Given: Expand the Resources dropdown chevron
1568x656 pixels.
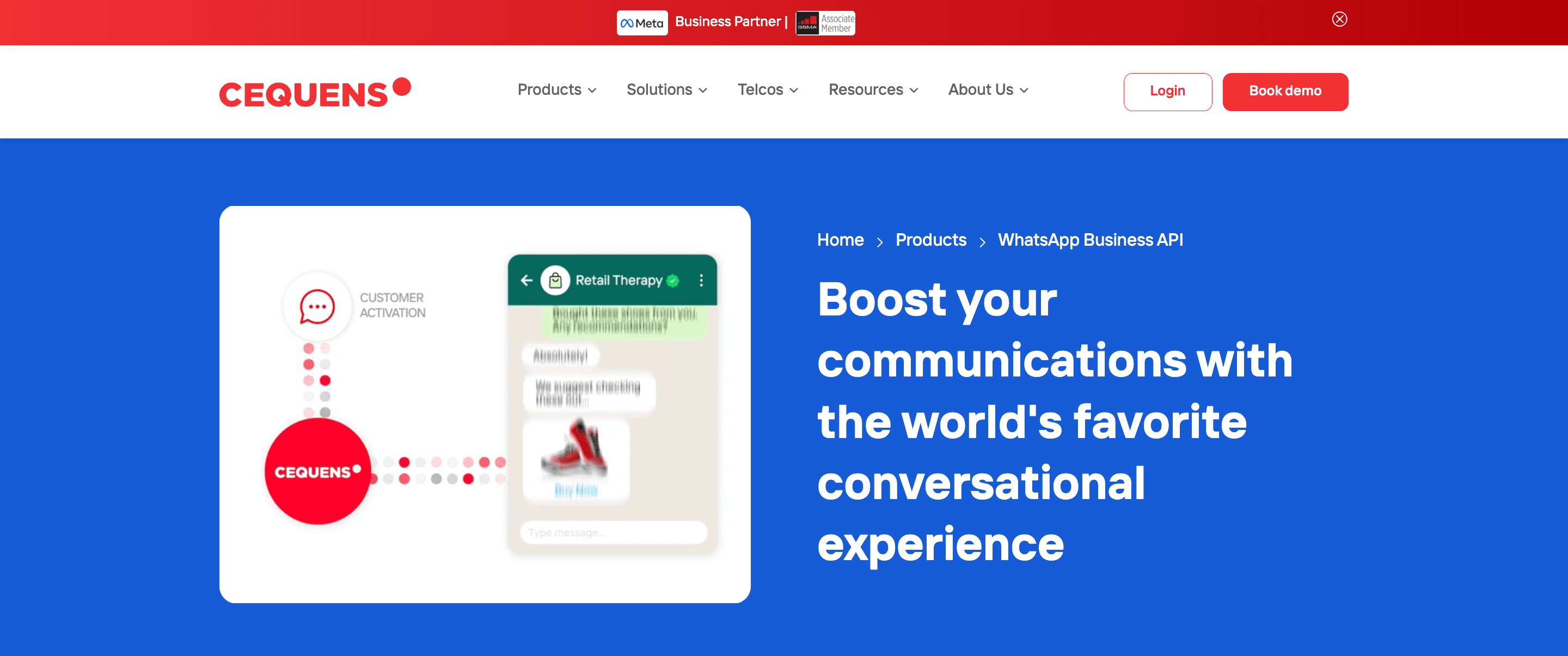Looking at the screenshot, I should point(913,91).
